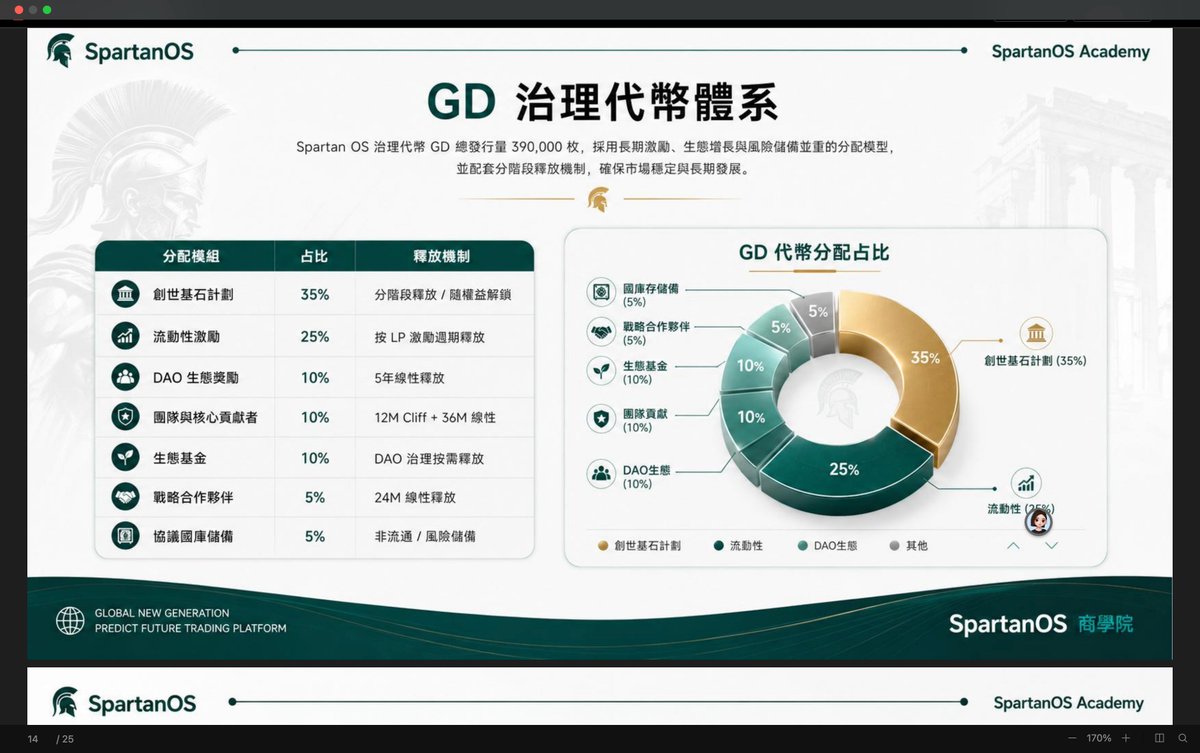Click the macOS green fullscreen window button
The width and height of the screenshot is (1200, 753).
[x=47, y=9]
